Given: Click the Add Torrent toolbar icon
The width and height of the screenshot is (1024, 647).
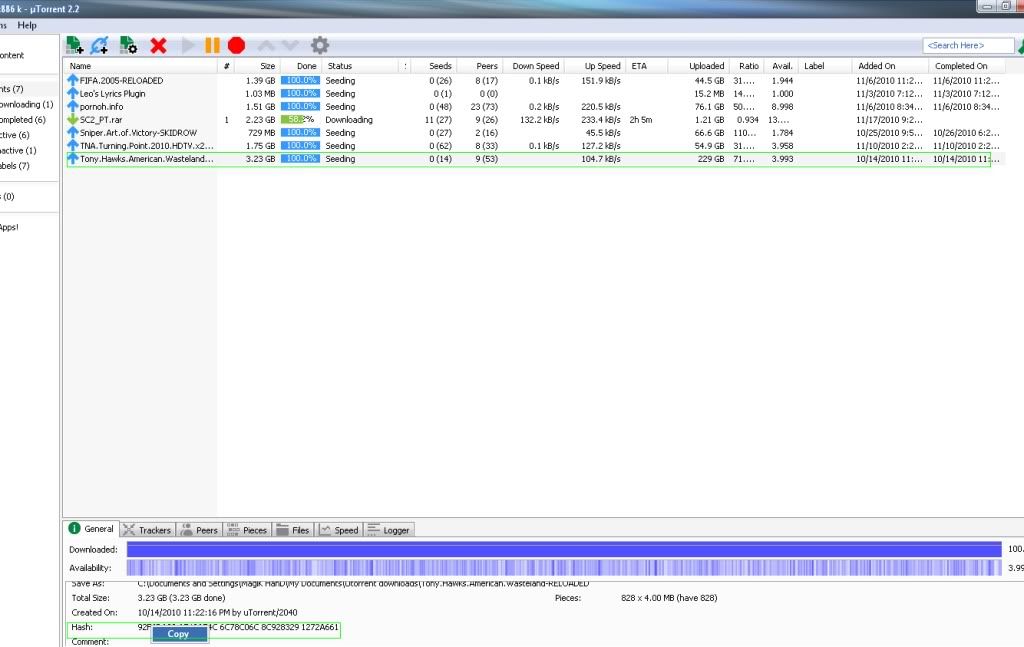Looking at the screenshot, I should [75, 45].
